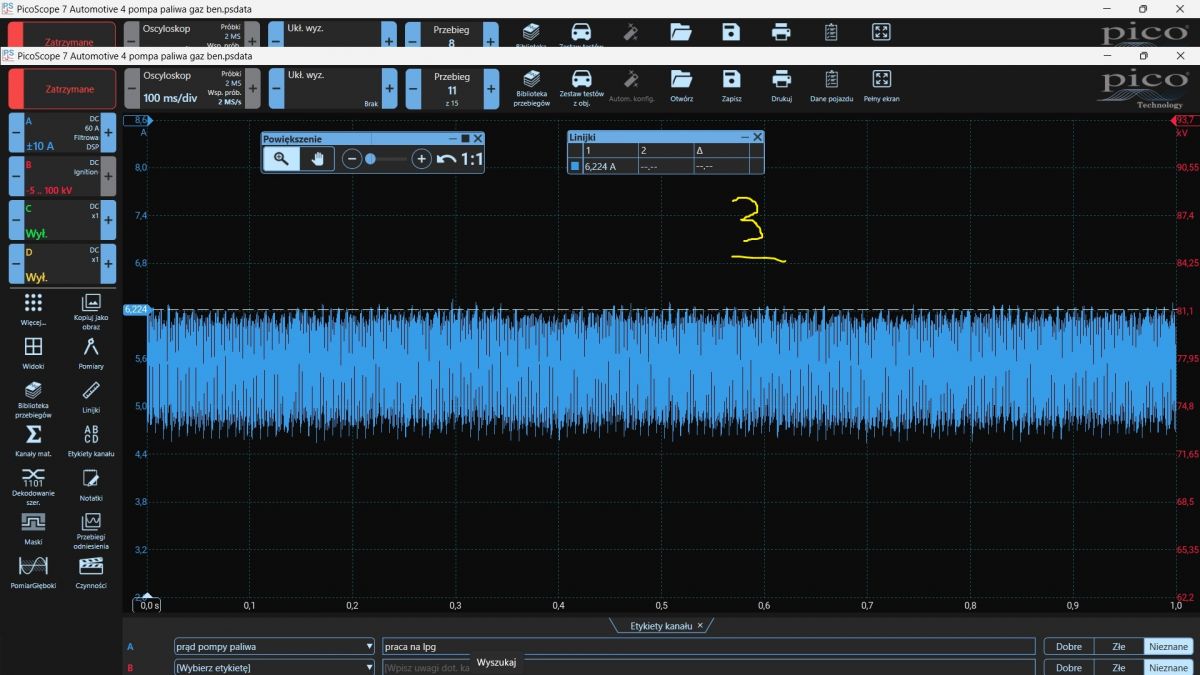Close the Etykiety kanału tab
The image size is (1200, 675).
700,625
